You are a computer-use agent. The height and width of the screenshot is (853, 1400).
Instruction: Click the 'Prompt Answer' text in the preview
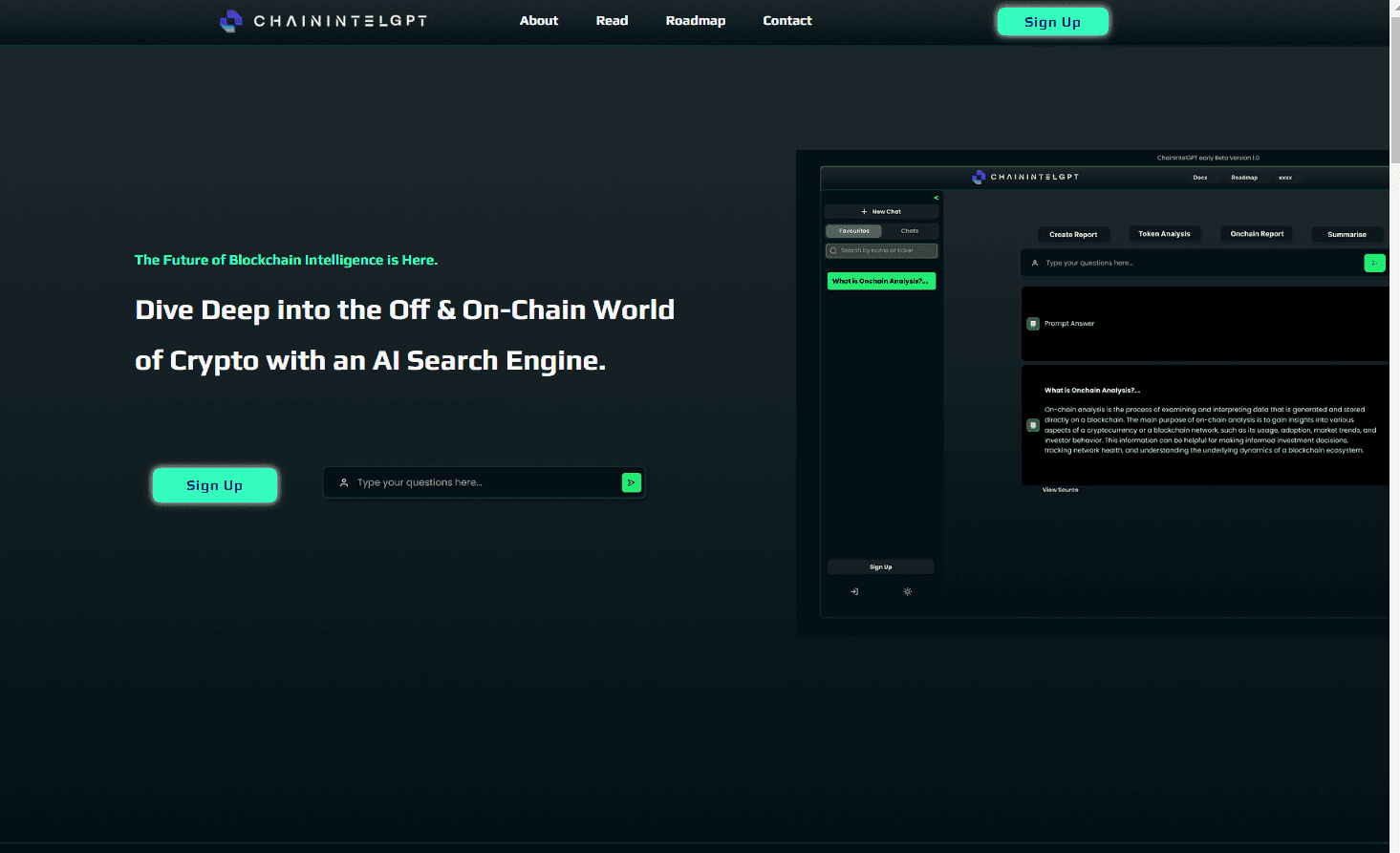[1069, 324]
